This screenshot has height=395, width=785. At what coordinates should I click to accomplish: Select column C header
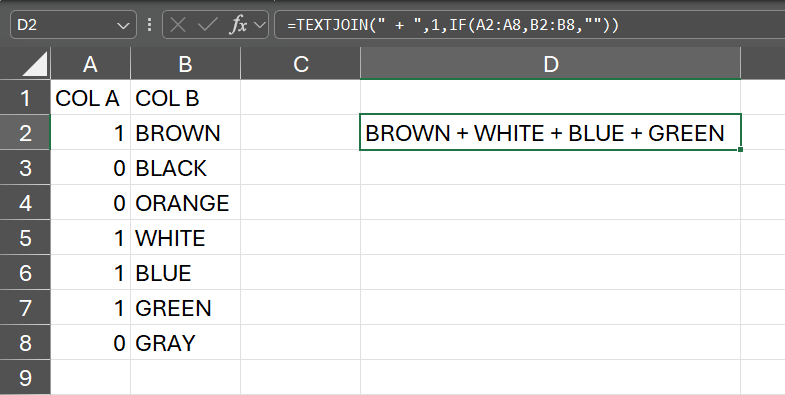pos(300,64)
